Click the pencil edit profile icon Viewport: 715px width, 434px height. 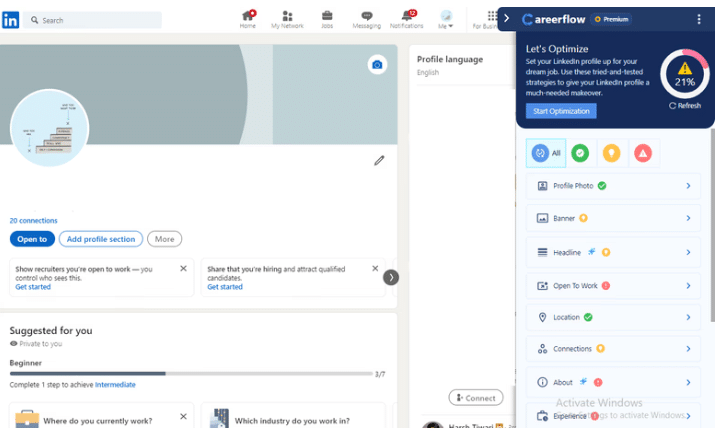point(379,160)
